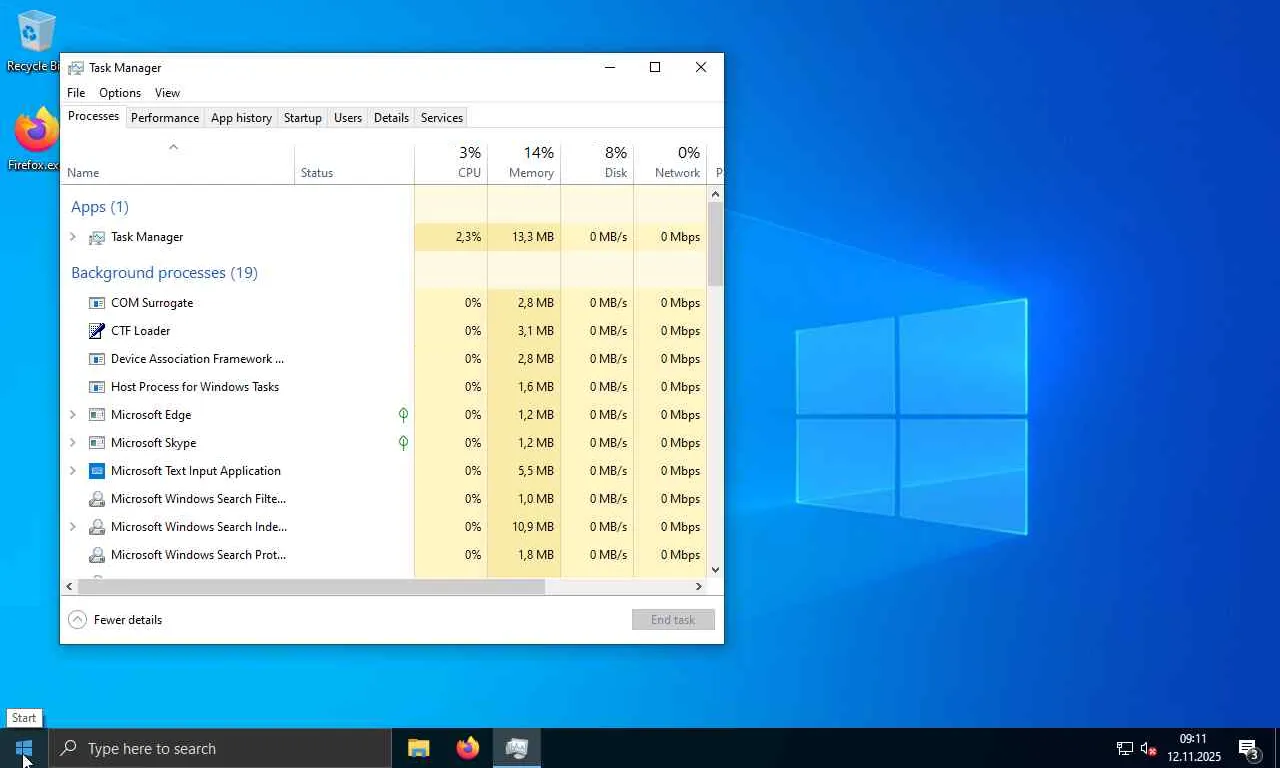Click the Microsoft Skype process icon
Image resolution: width=1280 pixels, height=768 pixels.
pyautogui.click(x=97, y=443)
